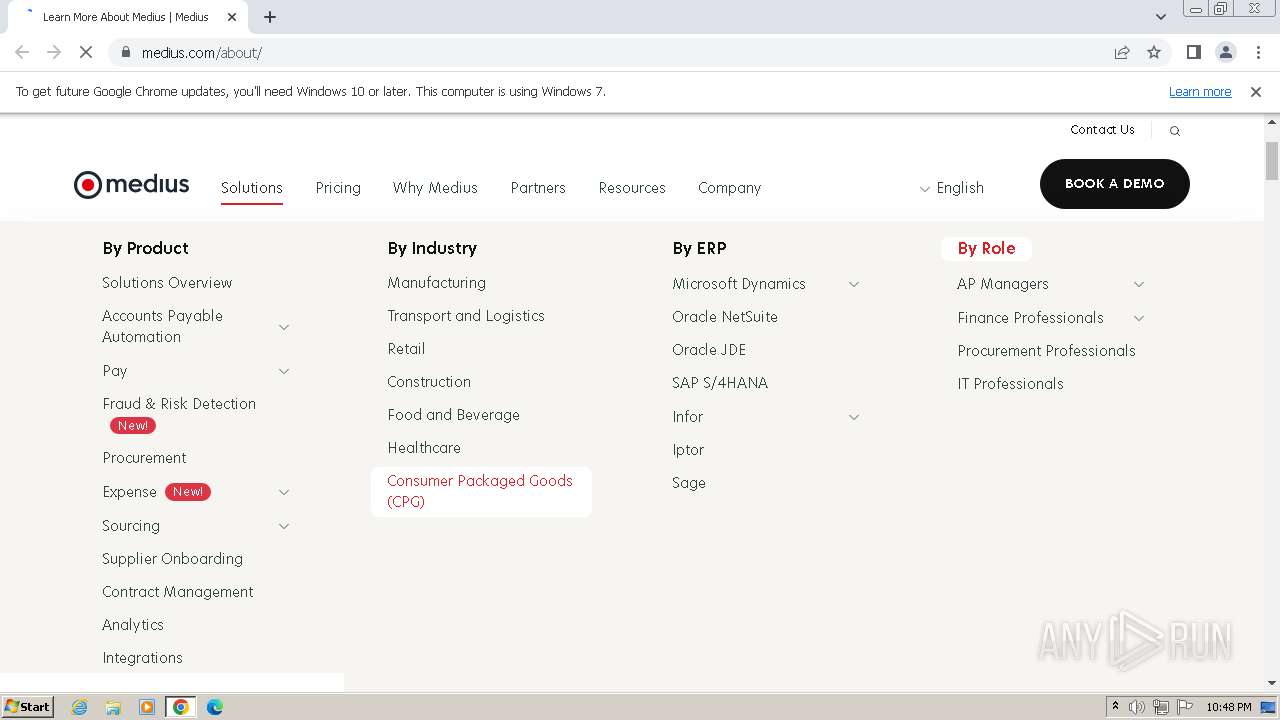Screen dimensions: 1280x720
Task: Follow the Learn more link
Action: pos(1200,91)
